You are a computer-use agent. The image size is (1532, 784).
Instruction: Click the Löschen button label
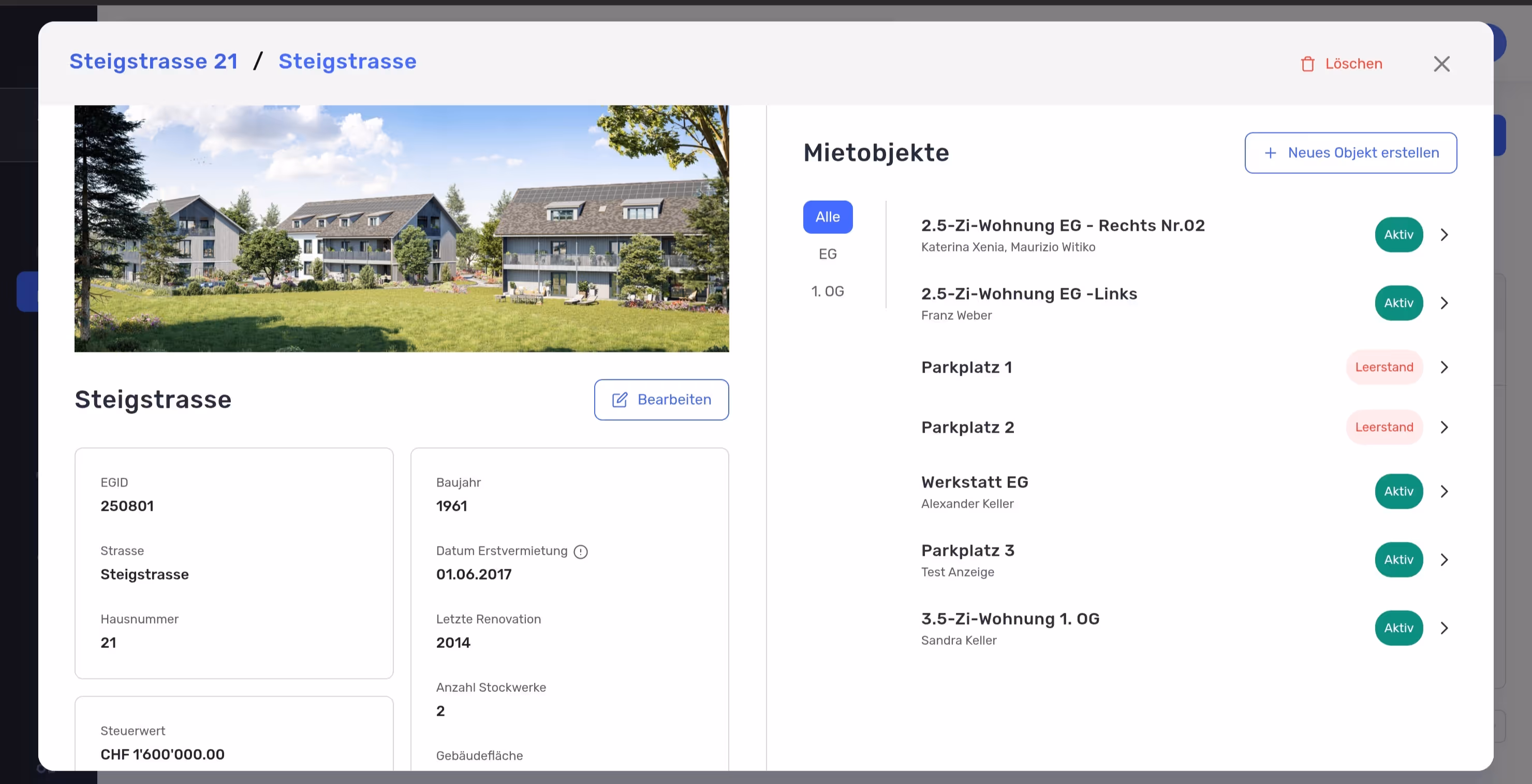click(x=1353, y=64)
